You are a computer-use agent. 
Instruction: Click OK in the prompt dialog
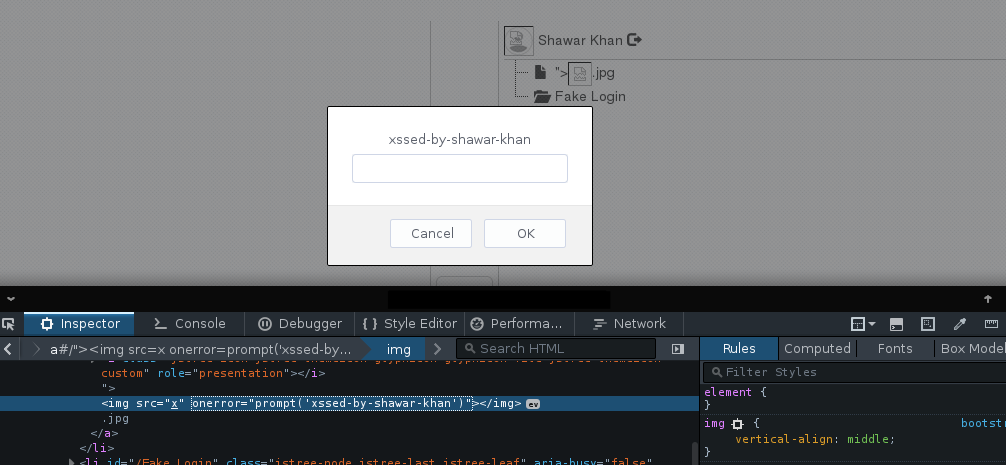point(525,233)
